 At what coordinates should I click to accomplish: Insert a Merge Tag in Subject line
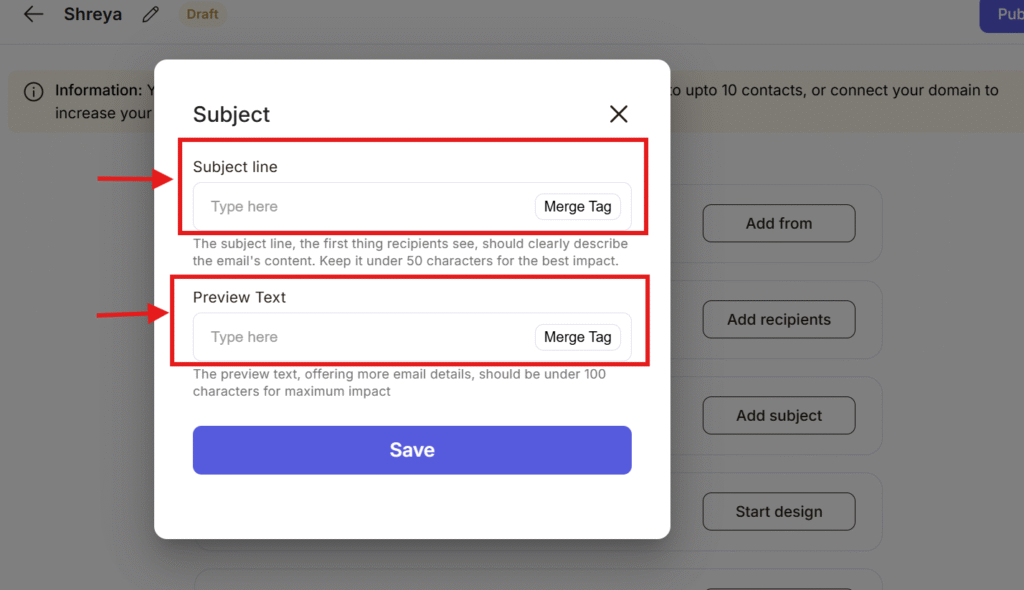tap(577, 207)
